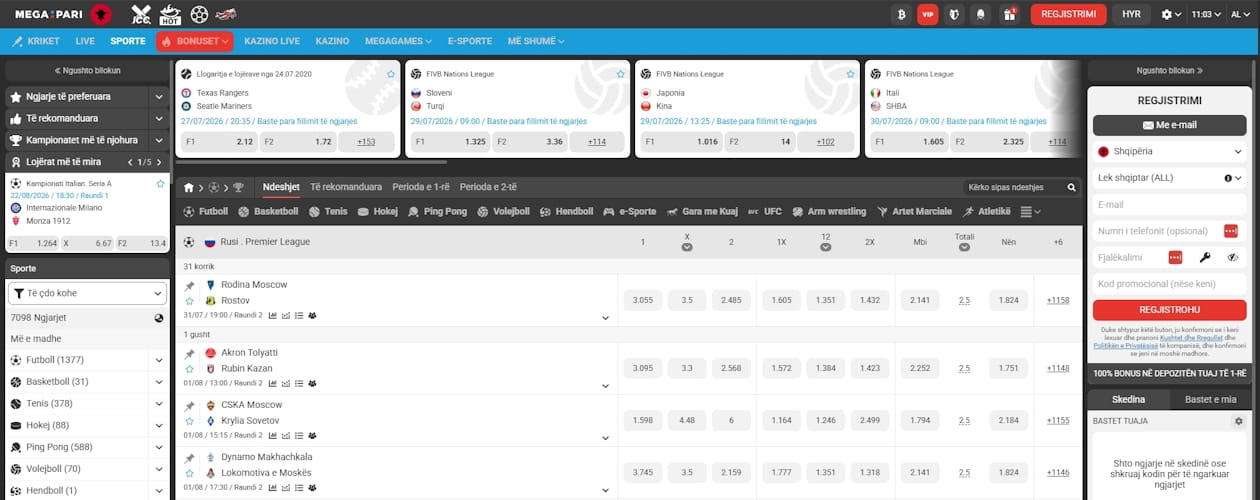Filter matches by Ping Pong
The width and height of the screenshot is (1260, 500).
(438, 212)
